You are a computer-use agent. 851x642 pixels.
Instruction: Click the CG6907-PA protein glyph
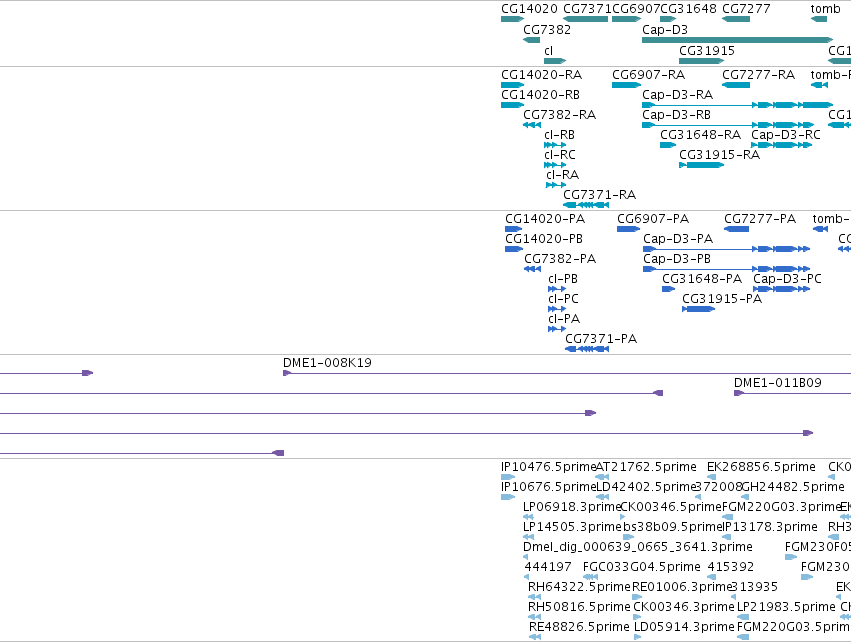point(628,229)
